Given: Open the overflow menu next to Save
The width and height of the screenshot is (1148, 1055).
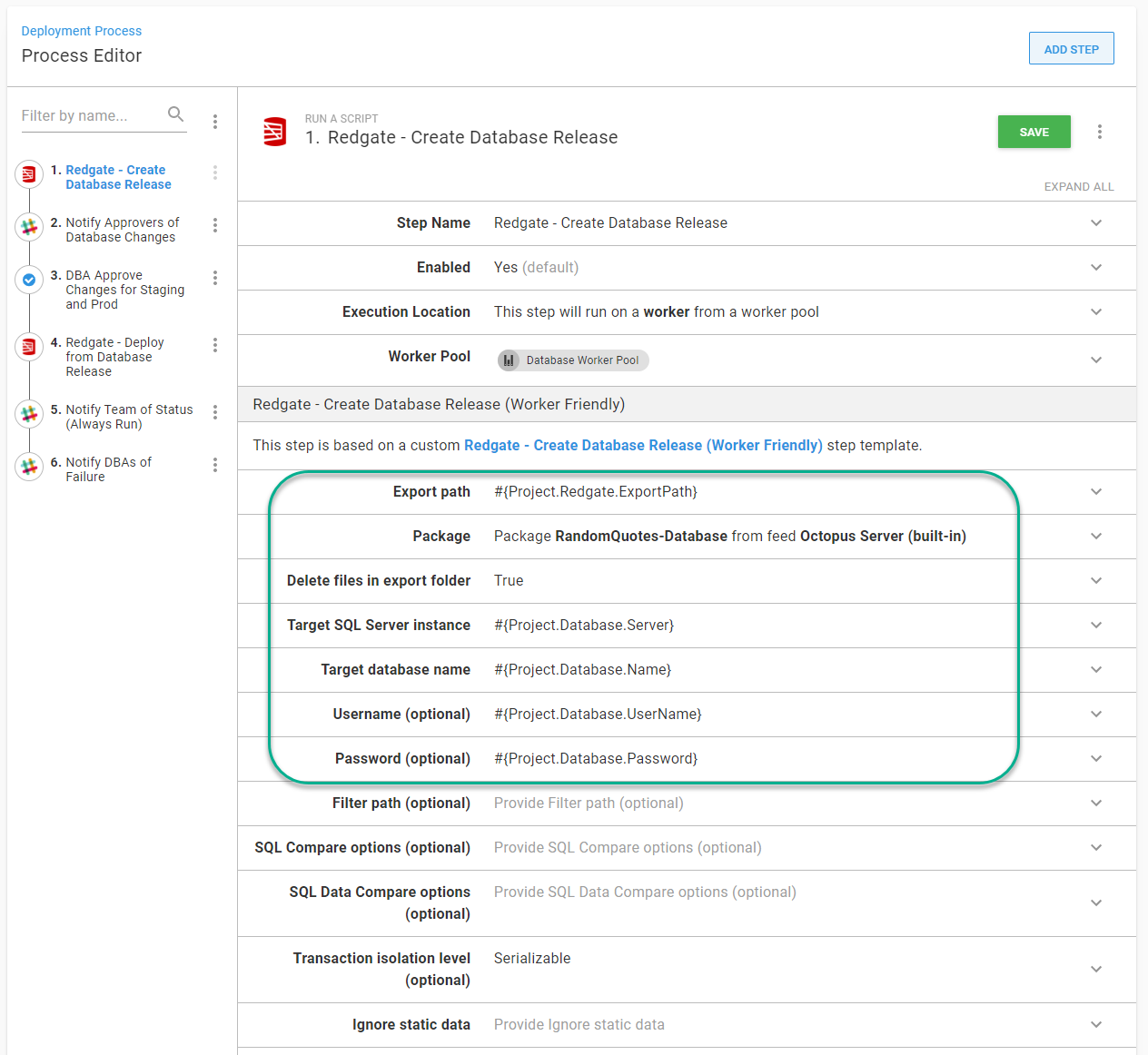Looking at the screenshot, I should pos(1100,132).
